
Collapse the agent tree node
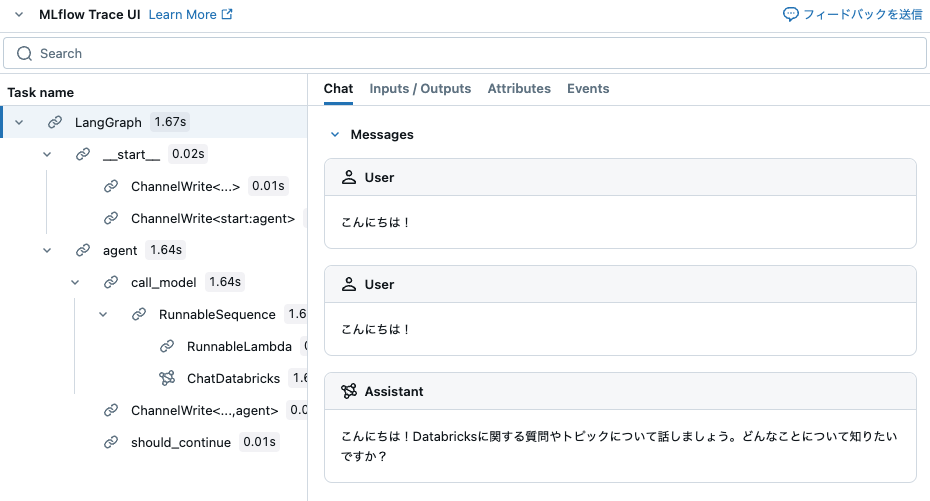tap(47, 250)
